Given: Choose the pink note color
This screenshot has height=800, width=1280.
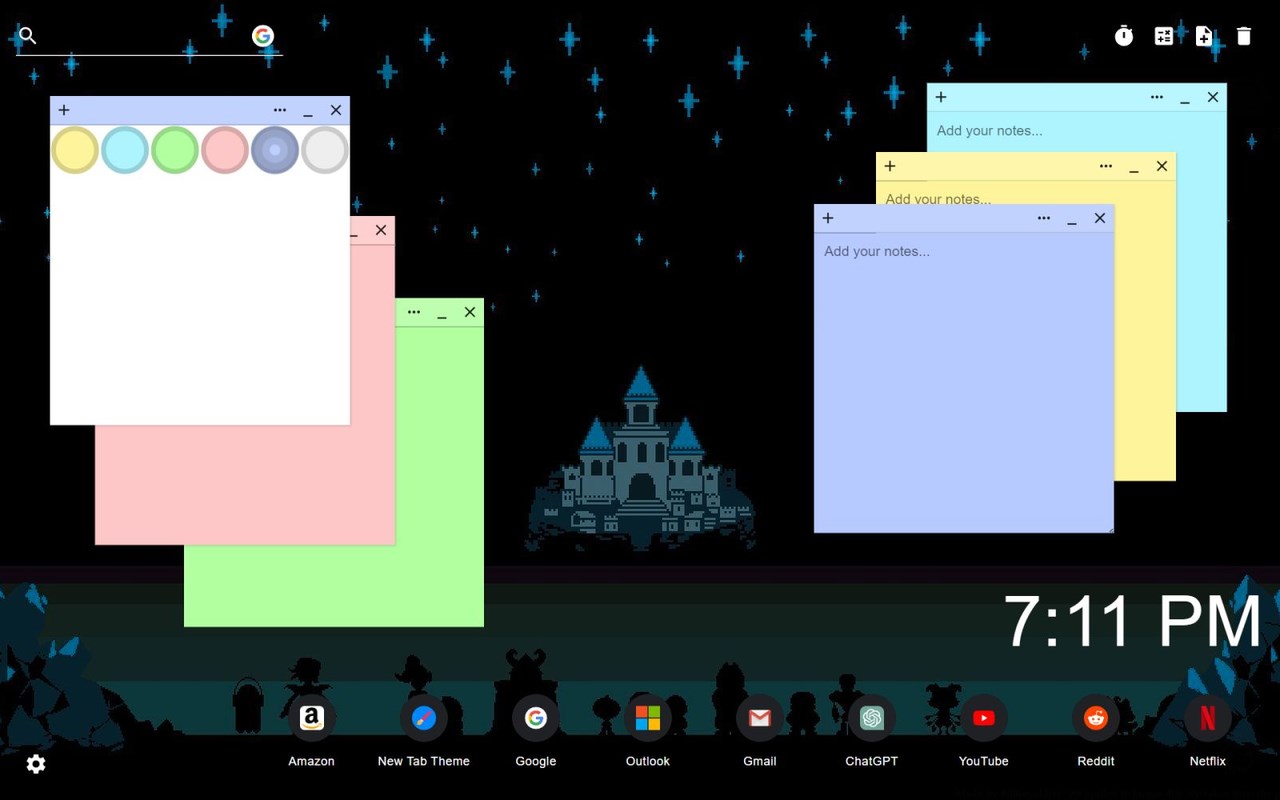Looking at the screenshot, I should 225,150.
